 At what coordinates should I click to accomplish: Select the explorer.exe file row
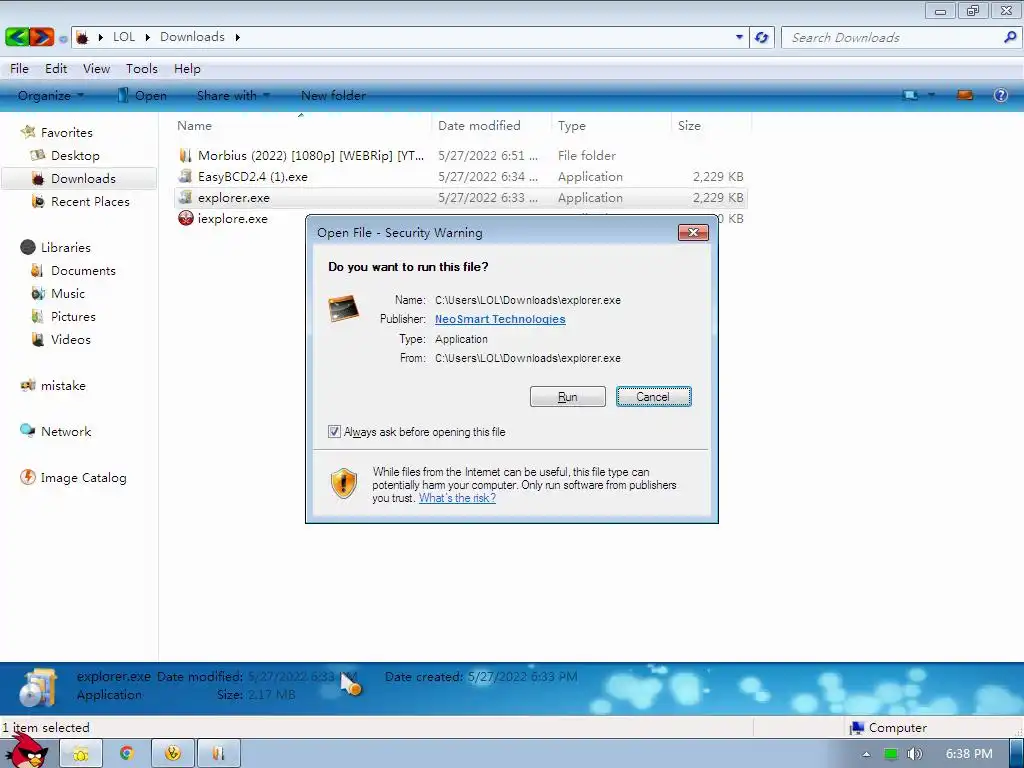pyautogui.click(x=460, y=197)
